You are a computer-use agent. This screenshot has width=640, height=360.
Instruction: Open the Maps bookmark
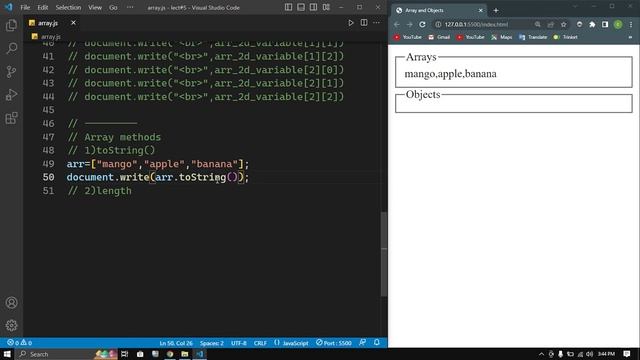coord(502,37)
